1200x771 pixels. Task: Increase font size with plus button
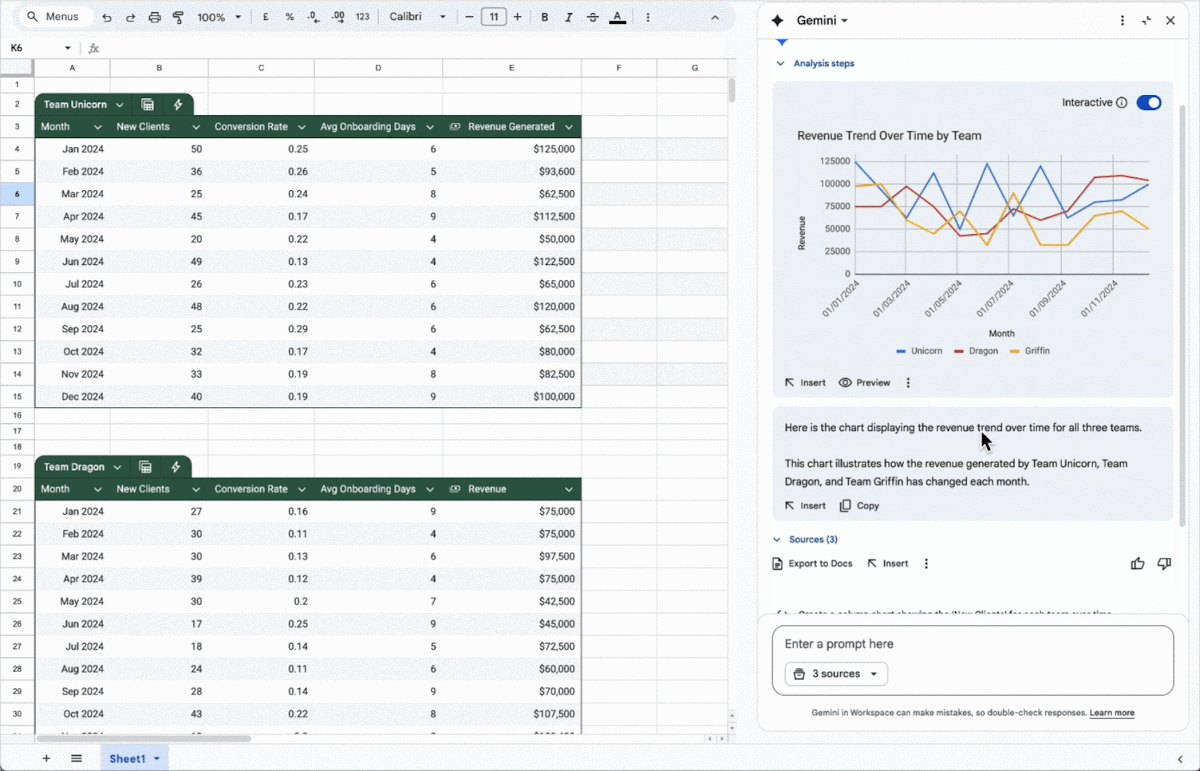518,17
